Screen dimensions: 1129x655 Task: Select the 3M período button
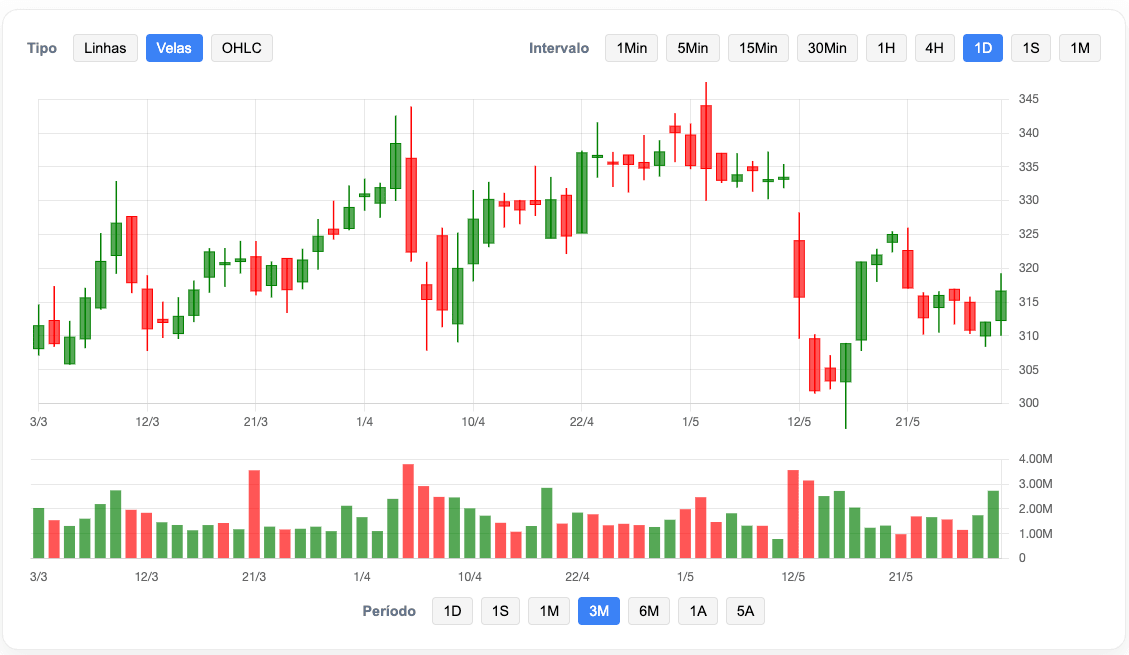(x=599, y=611)
